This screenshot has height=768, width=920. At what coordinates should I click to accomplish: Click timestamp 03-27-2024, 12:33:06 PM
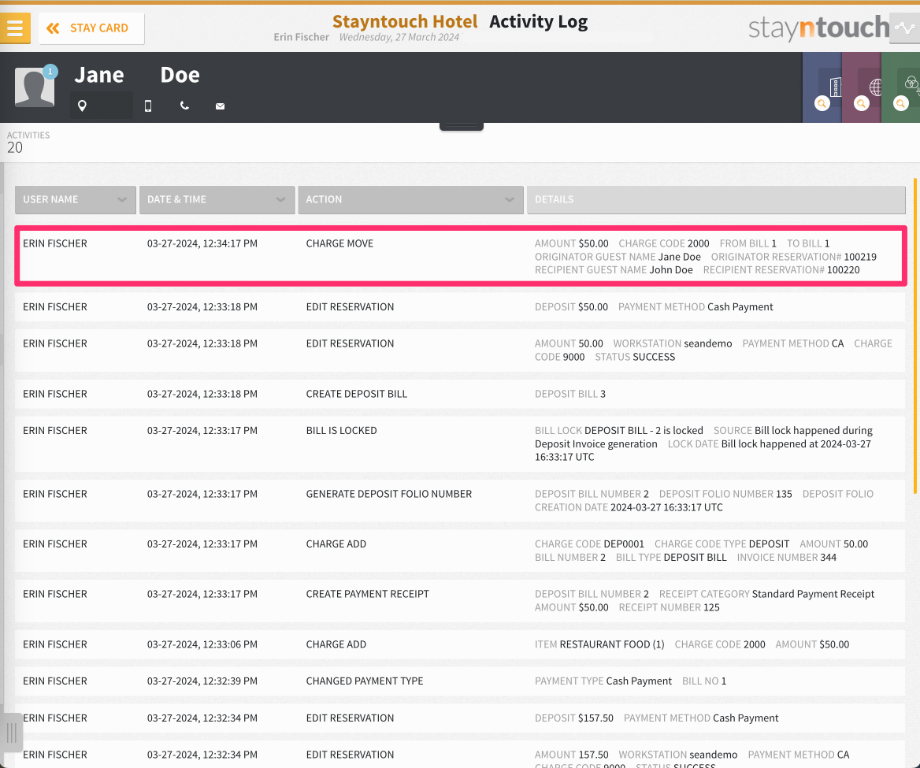pos(202,644)
